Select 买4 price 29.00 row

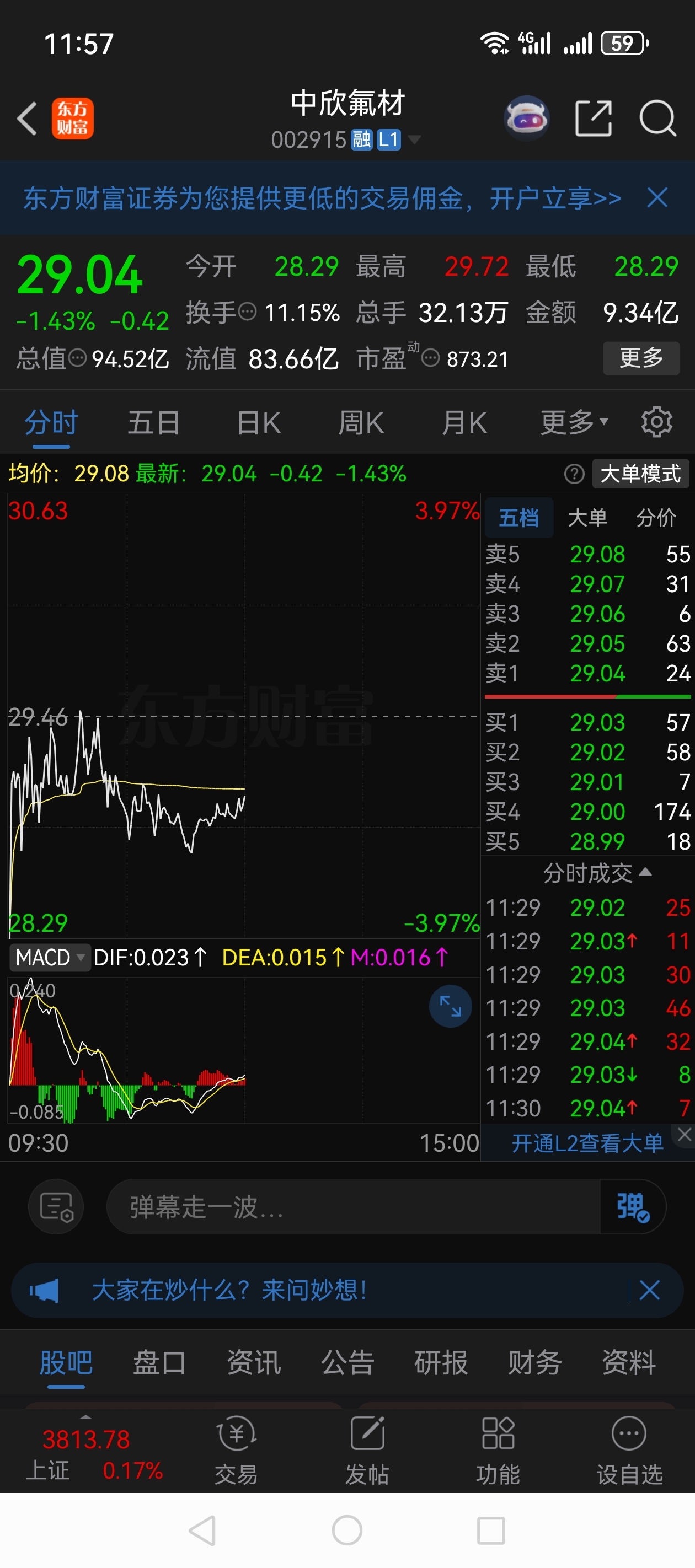[588, 812]
